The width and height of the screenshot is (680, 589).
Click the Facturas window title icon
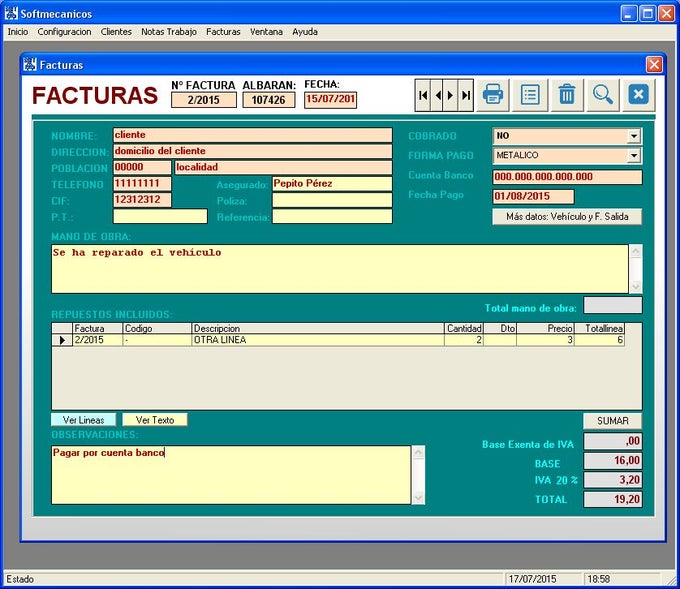(29, 65)
